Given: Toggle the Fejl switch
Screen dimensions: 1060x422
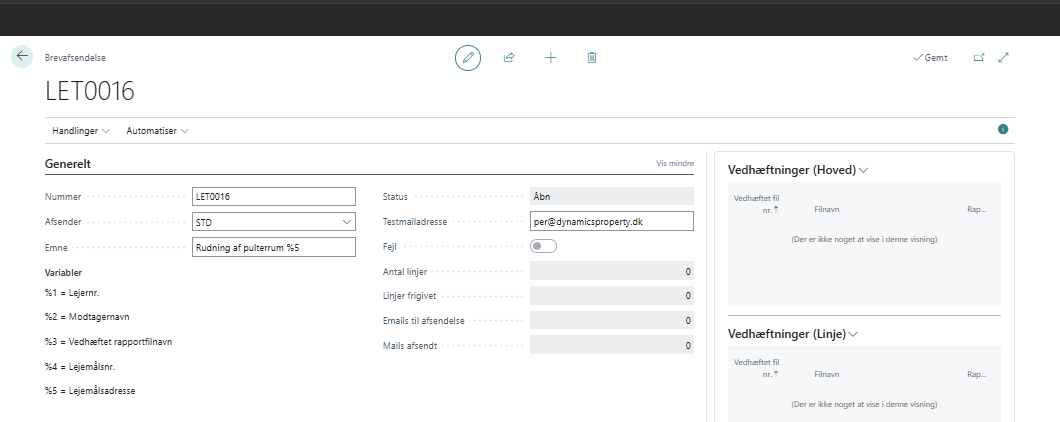Looking at the screenshot, I should point(544,246).
